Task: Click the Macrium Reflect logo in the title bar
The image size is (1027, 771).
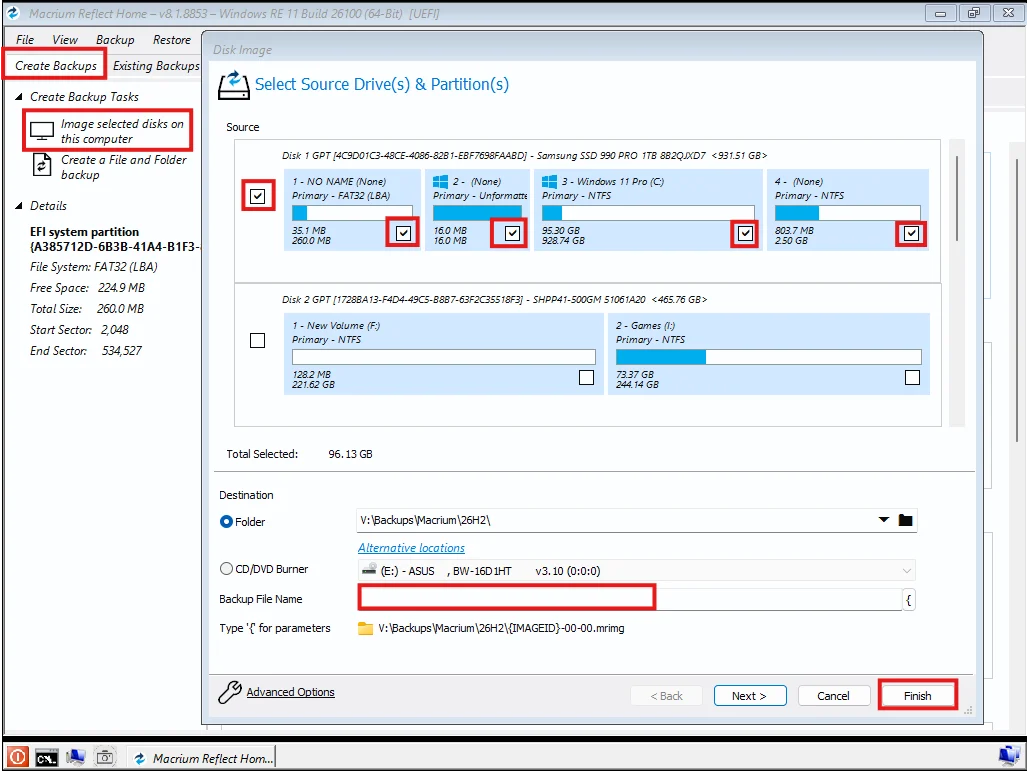Action: pos(13,13)
